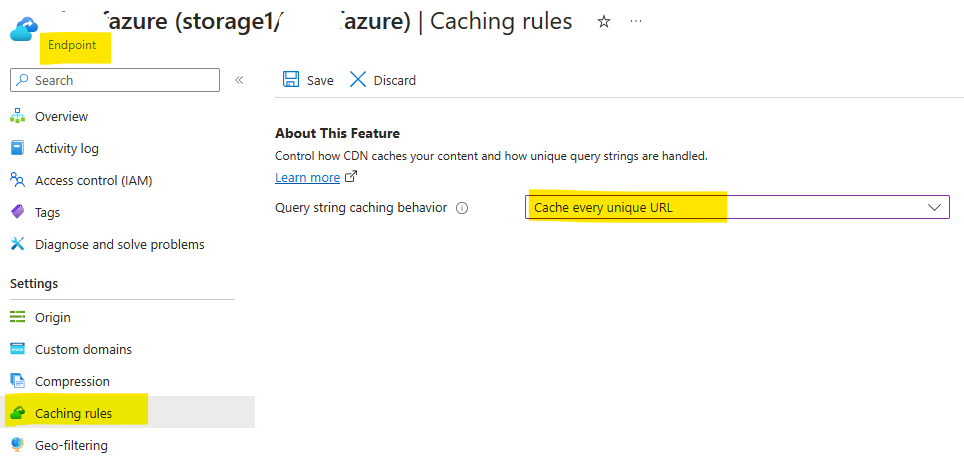Open the Cache every unique URL combo box

[737, 207]
